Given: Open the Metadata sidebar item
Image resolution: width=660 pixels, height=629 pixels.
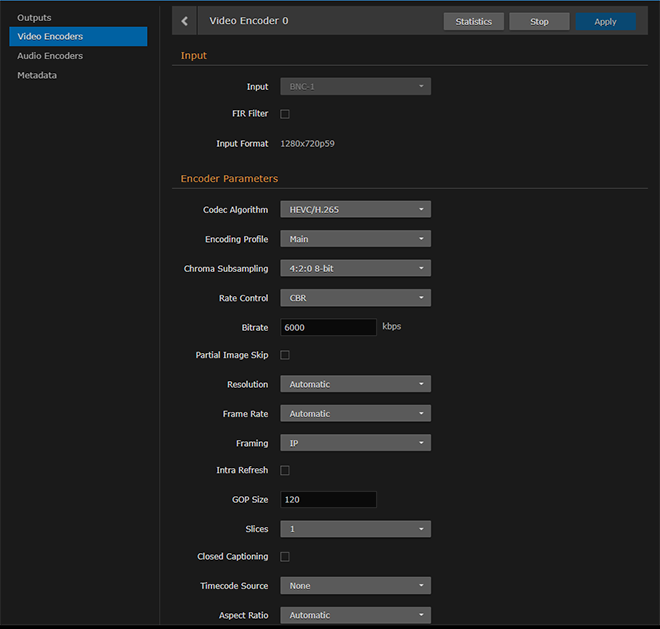Looking at the screenshot, I should pyautogui.click(x=37, y=75).
